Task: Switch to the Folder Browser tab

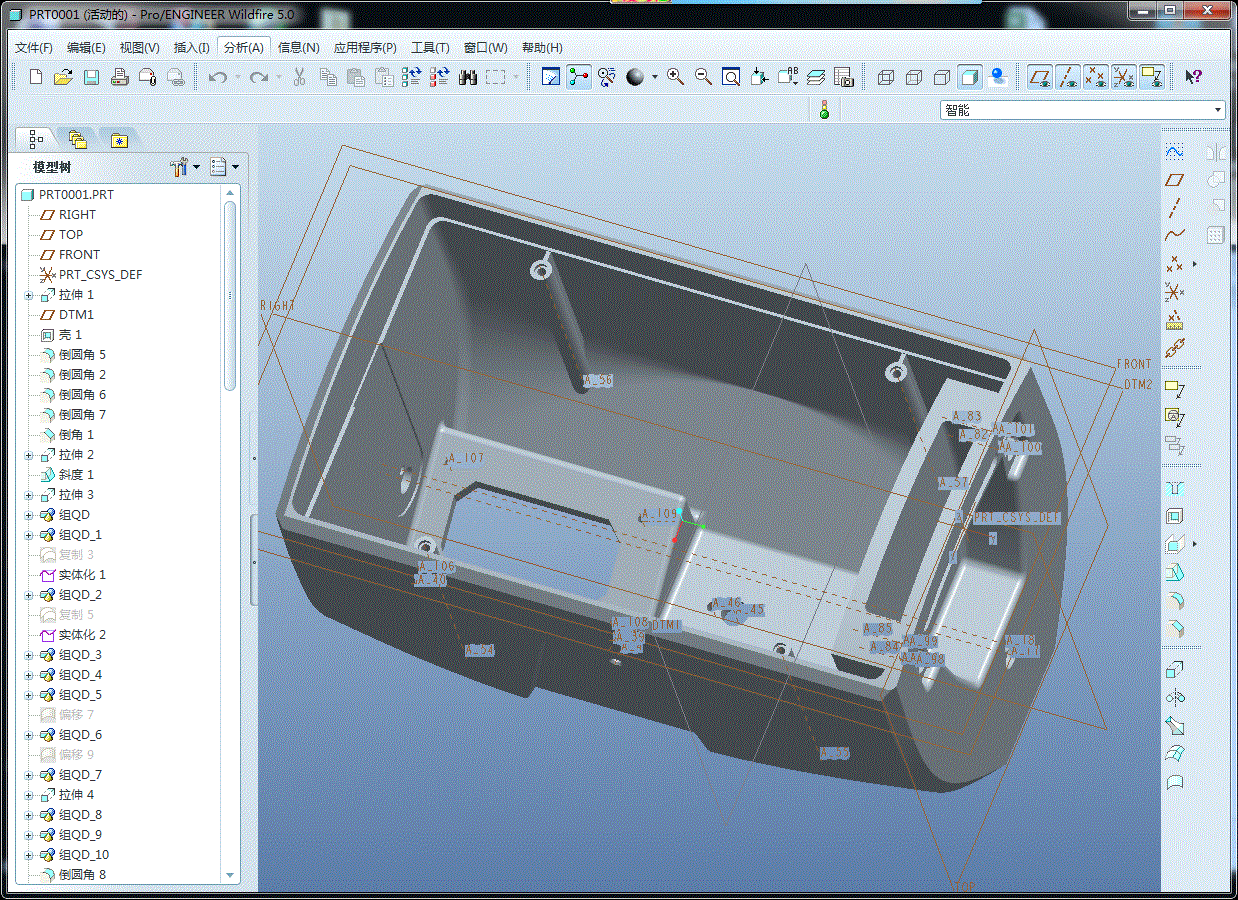Action: pos(77,140)
